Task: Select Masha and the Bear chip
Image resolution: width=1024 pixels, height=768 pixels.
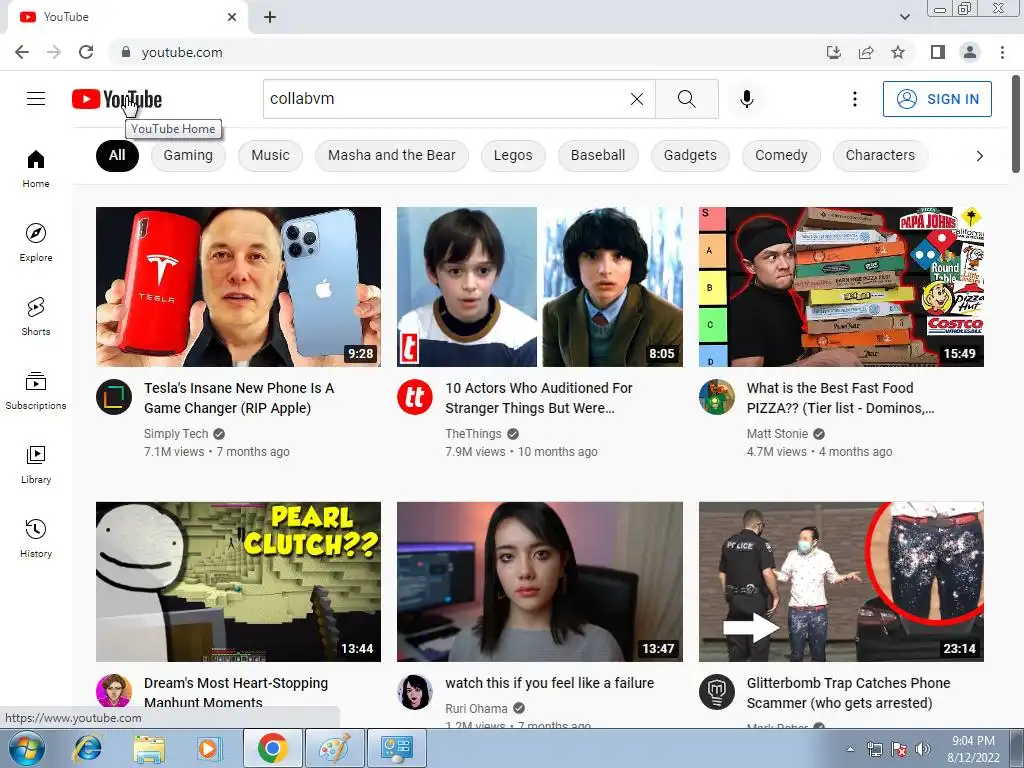Action: (392, 155)
